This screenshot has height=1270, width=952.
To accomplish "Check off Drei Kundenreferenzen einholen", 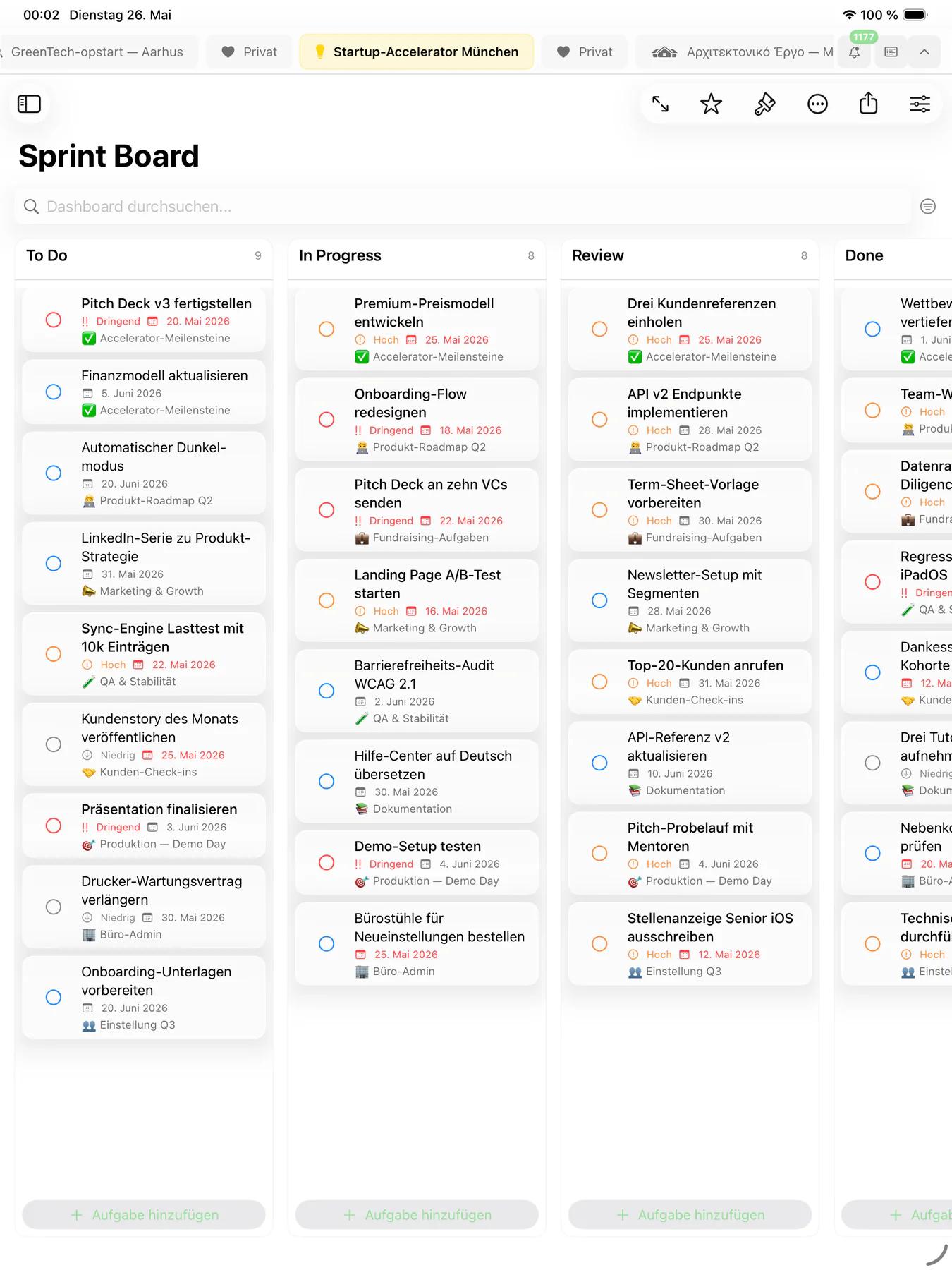I will 599,329.
